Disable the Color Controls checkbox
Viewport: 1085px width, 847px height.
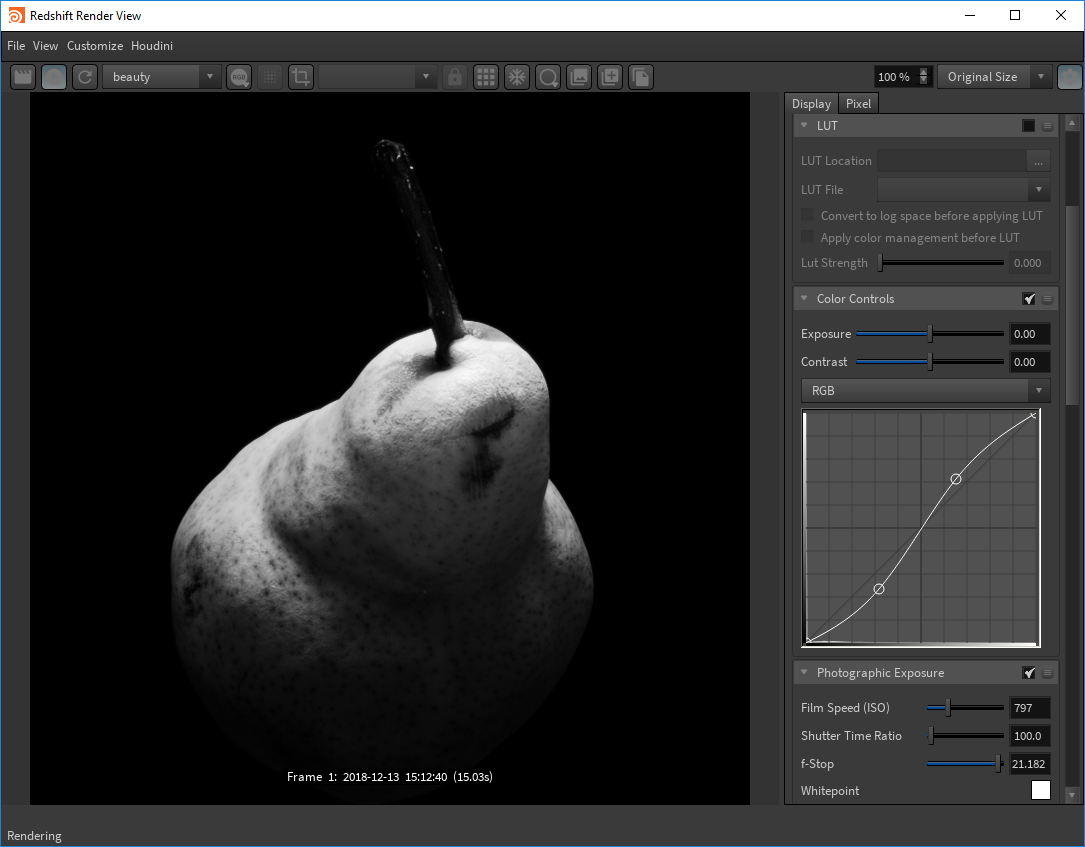1029,299
